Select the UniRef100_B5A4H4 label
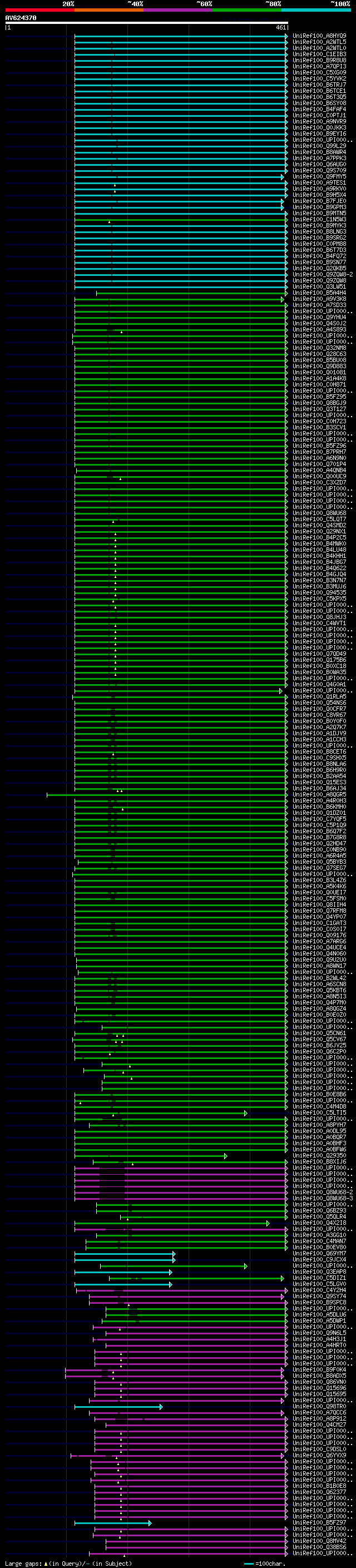356x1568 pixels. (x=319, y=293)
